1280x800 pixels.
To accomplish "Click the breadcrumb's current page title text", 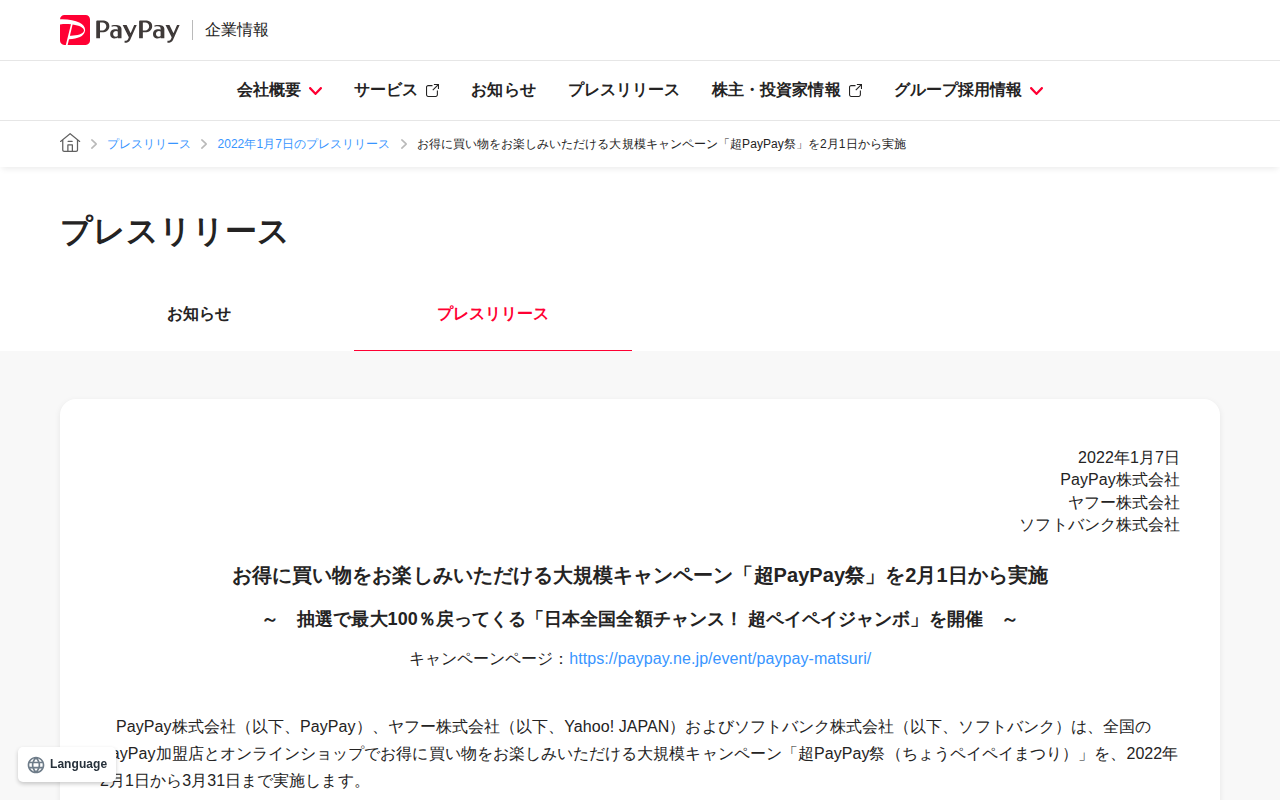I will (x=661, y=144).
